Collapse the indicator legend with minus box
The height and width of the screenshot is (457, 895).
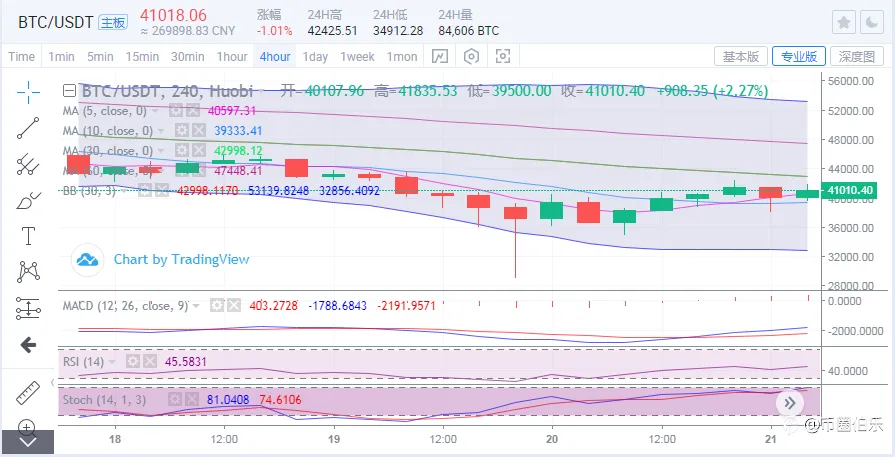click(x=70, y=91)
